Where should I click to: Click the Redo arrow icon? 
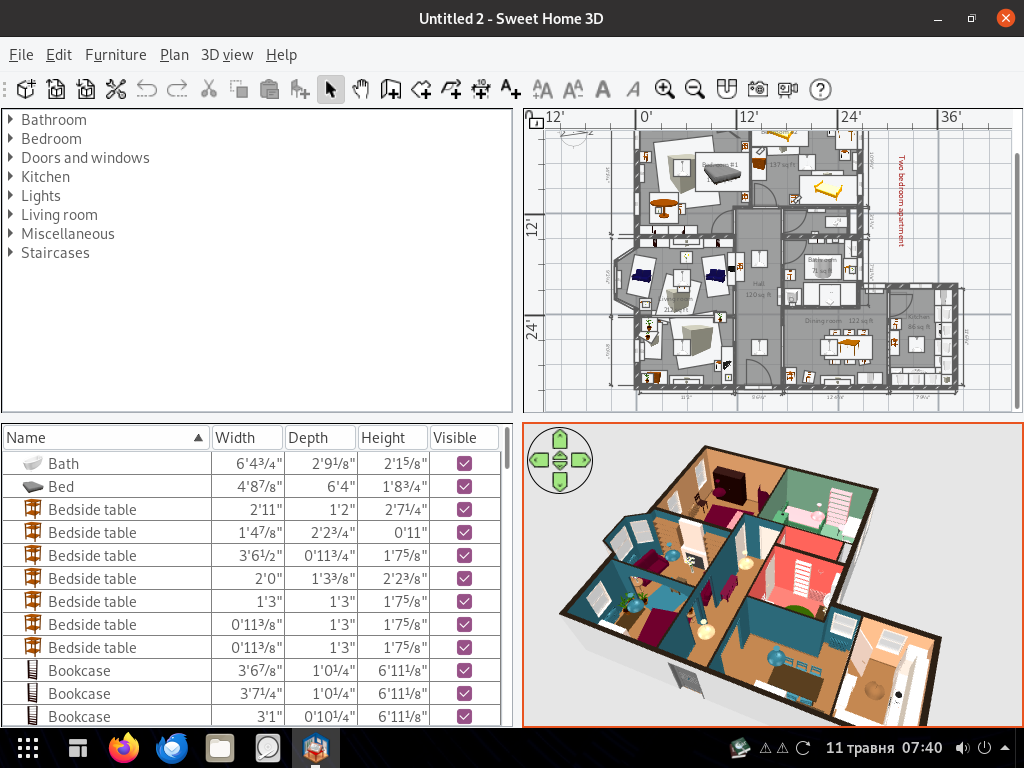[x=177, y=89]
